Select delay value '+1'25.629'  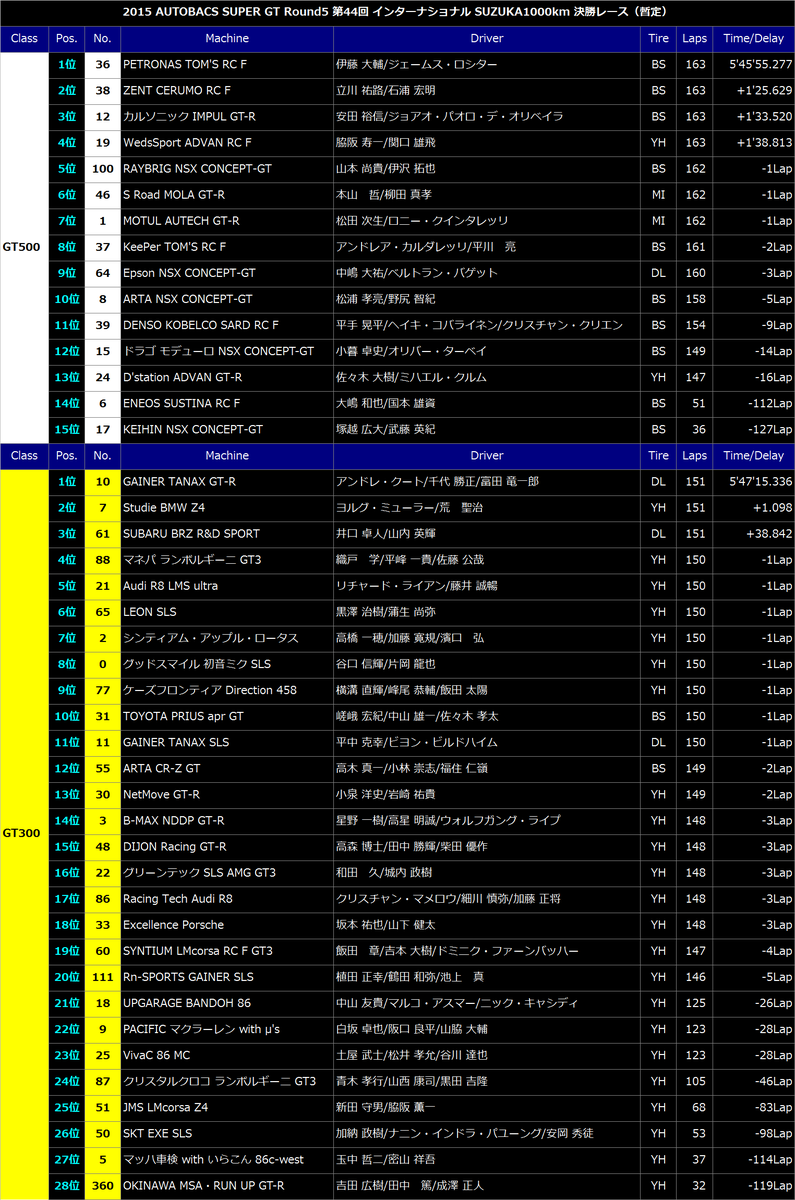pos(762,91)
